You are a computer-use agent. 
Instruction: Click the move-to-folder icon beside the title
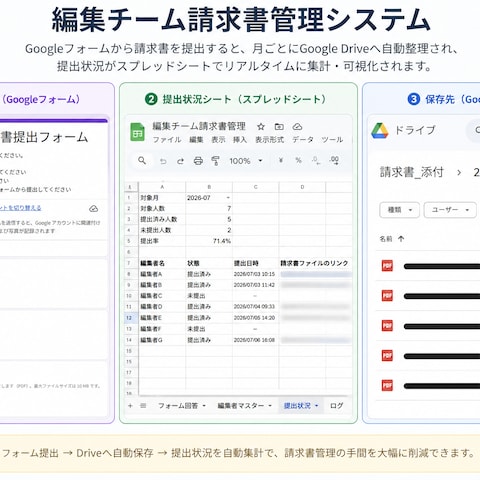coord(279,127)
